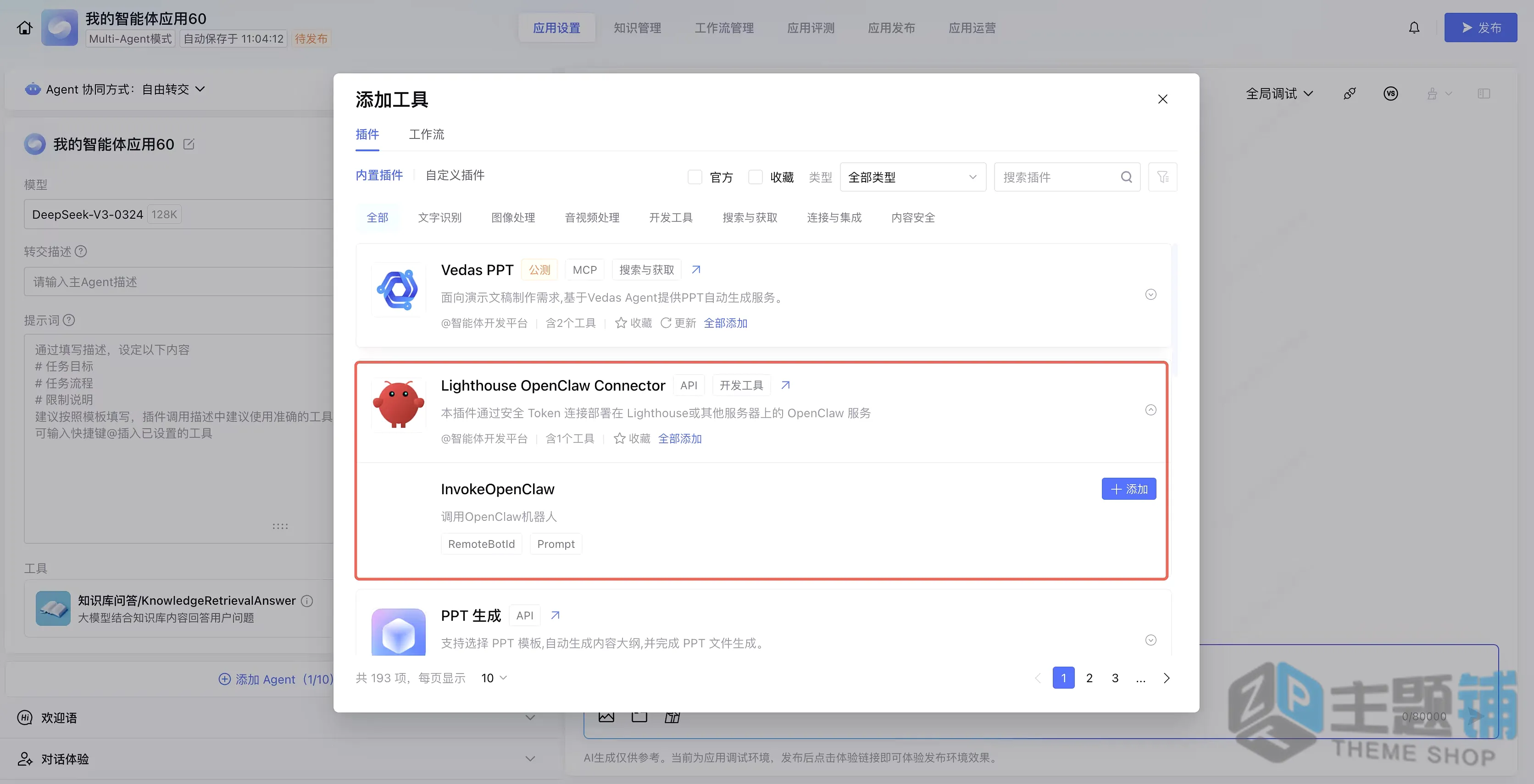
Task: Click the Prompt parameter tag
Action: (556, 543)
